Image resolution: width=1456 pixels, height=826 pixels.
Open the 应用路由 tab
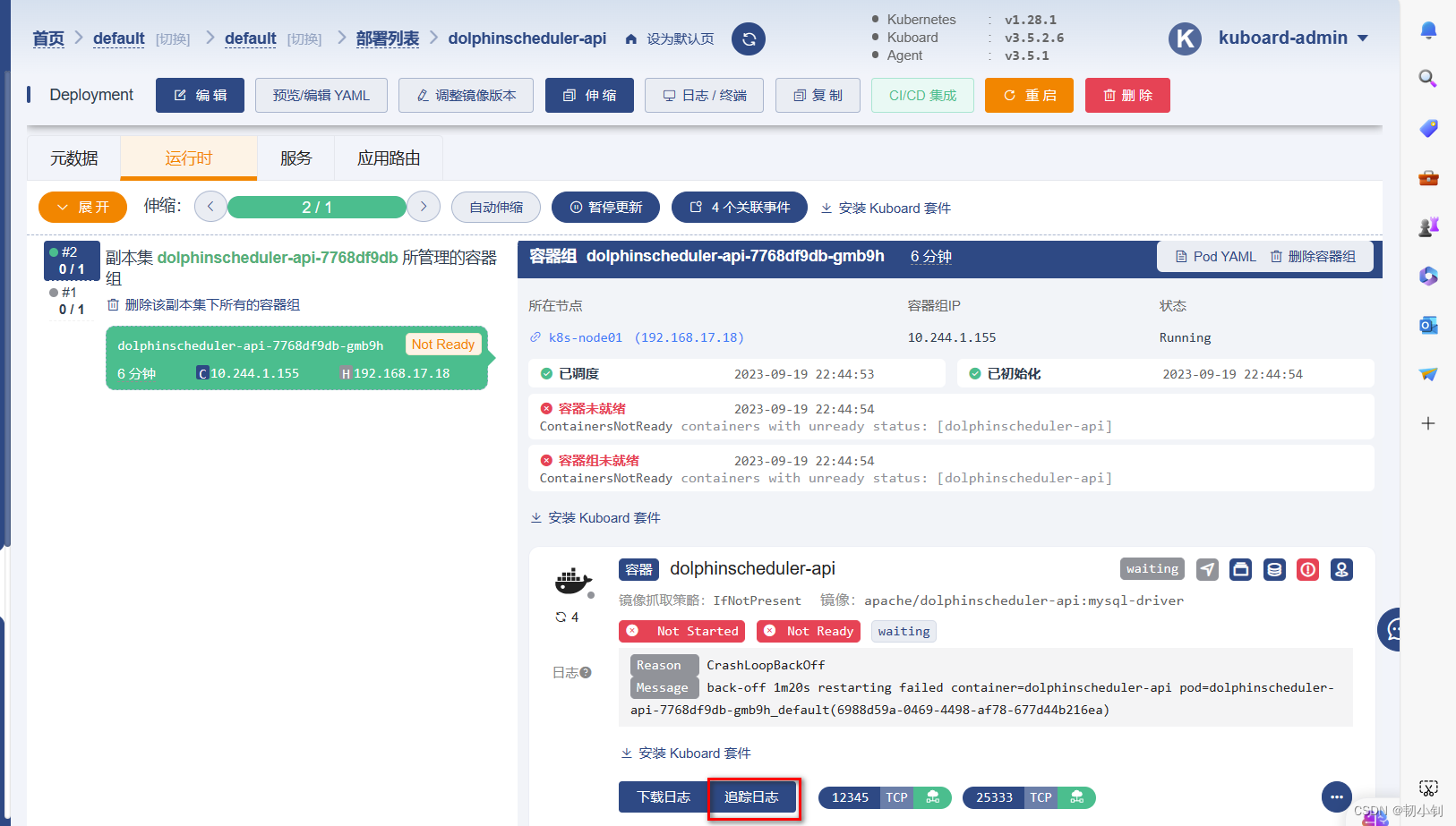tap(389, 158)
